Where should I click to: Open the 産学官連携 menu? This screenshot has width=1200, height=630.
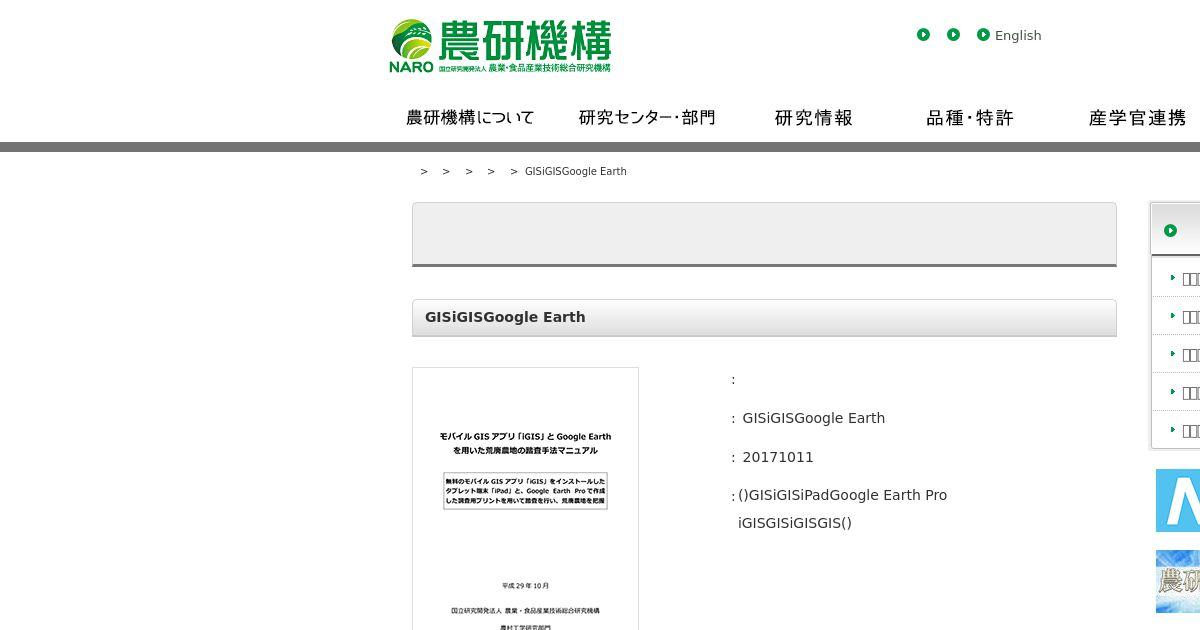pos(1137,118)
